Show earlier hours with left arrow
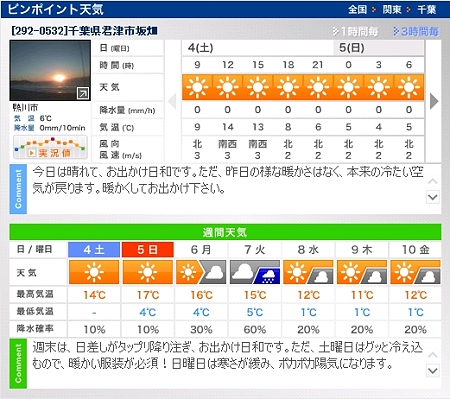The height and width of the screenshot is (399, 450). (x=172, y=101)
